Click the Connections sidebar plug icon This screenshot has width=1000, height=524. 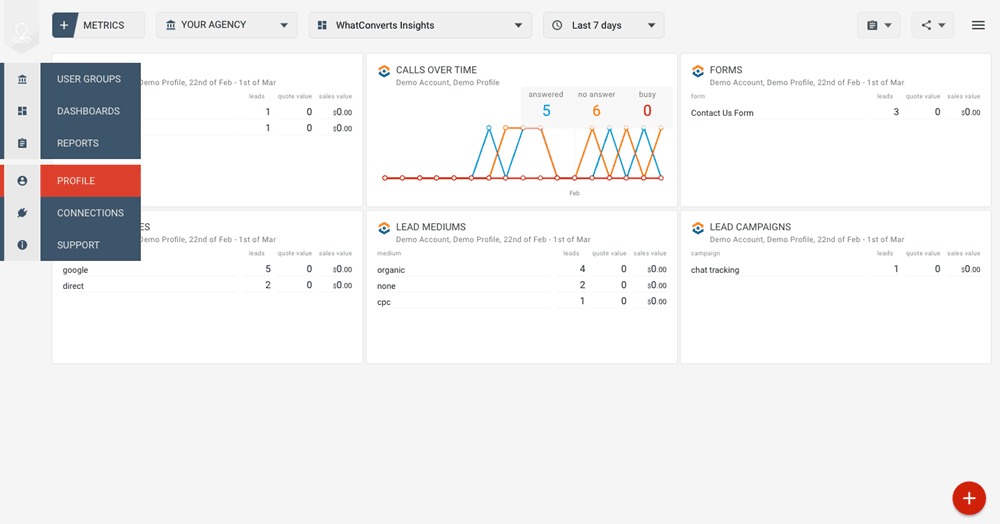pyautogui.click(x=22, y=213)
